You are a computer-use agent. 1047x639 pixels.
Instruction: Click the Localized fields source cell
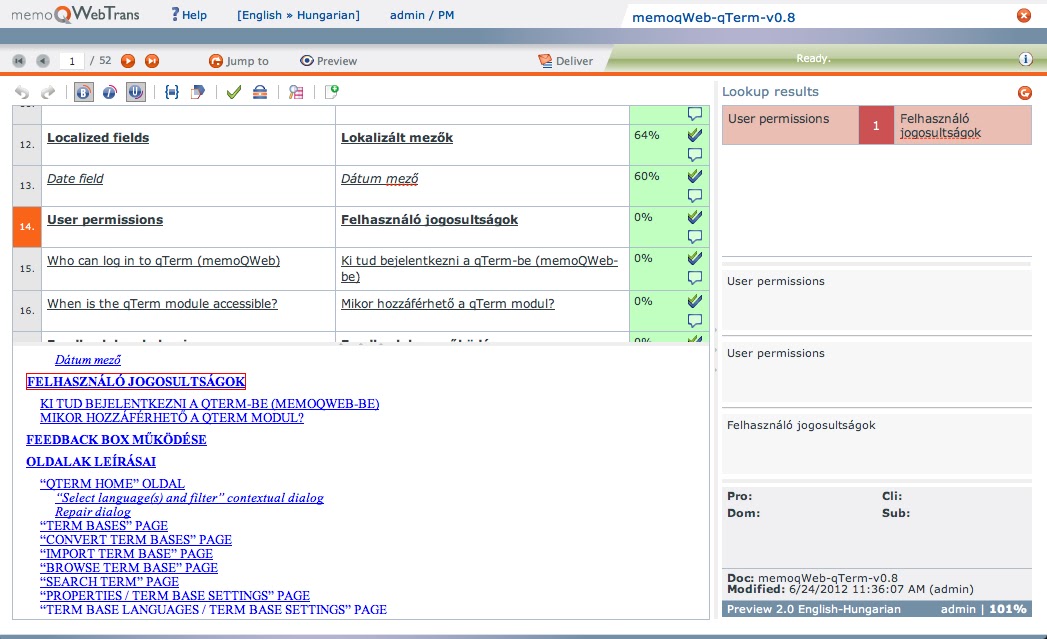coord(188,144)
